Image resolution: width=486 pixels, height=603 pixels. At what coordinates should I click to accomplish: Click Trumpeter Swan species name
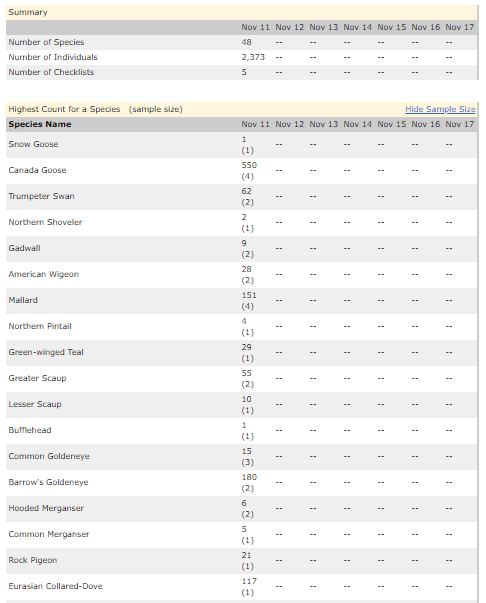click(x=42, y=196)
